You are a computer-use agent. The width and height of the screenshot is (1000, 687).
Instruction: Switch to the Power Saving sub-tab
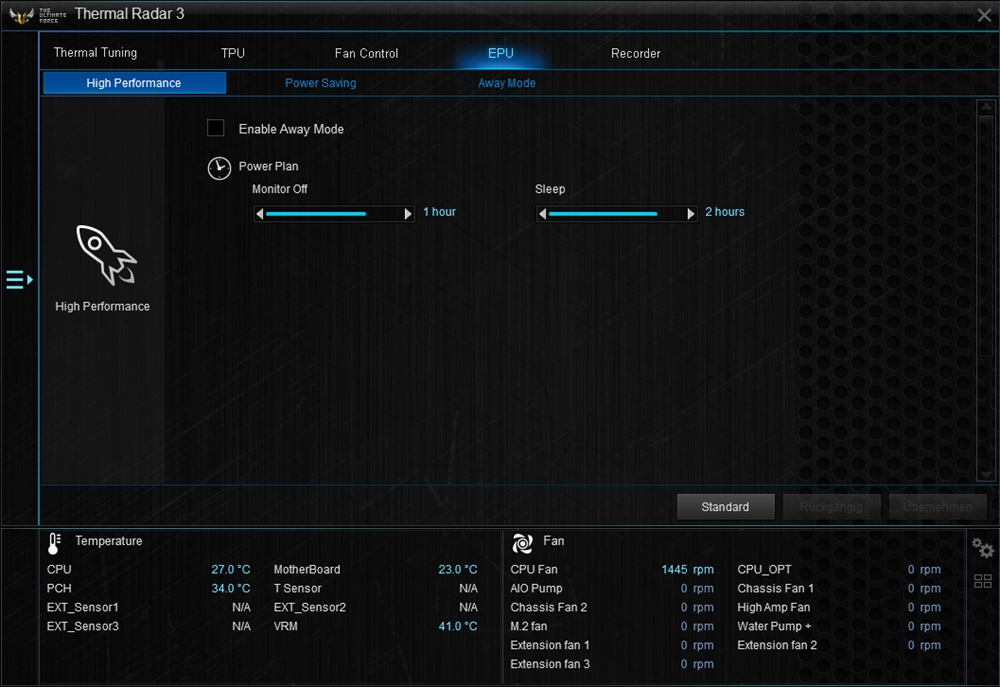(x=320, y=83)
